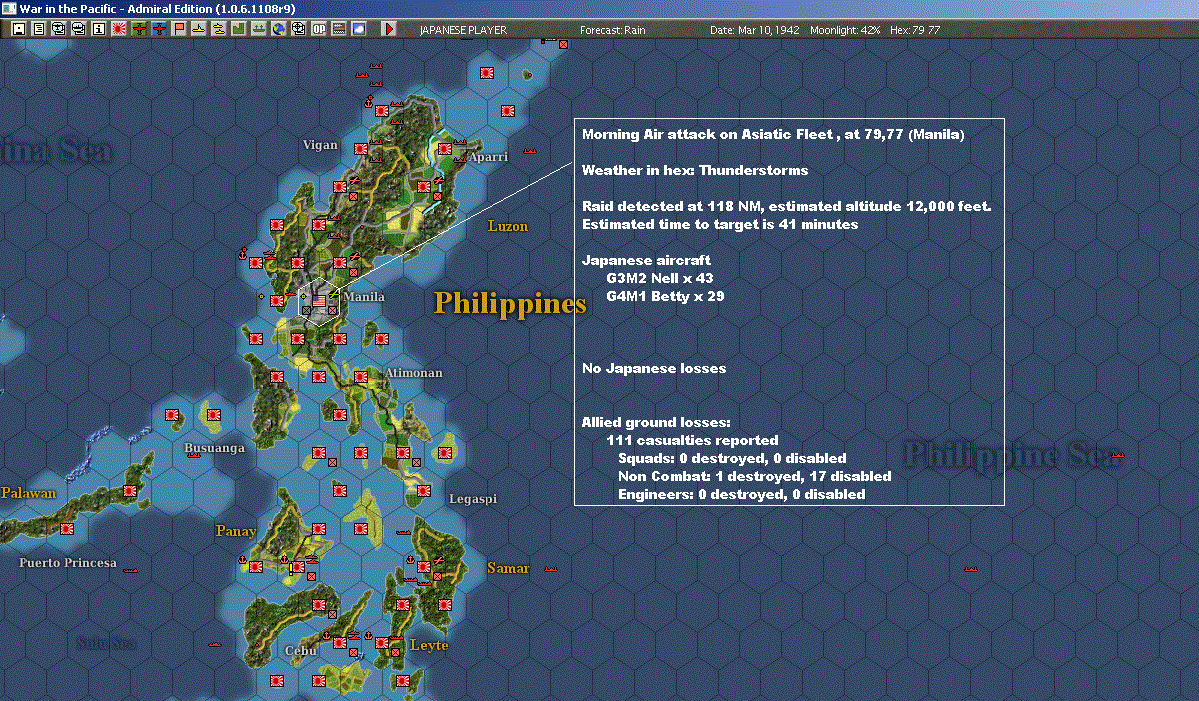
Task: Click the 'Morning Air attack on Asiatic Fleet' line
Action: click(x=773, y=135)
